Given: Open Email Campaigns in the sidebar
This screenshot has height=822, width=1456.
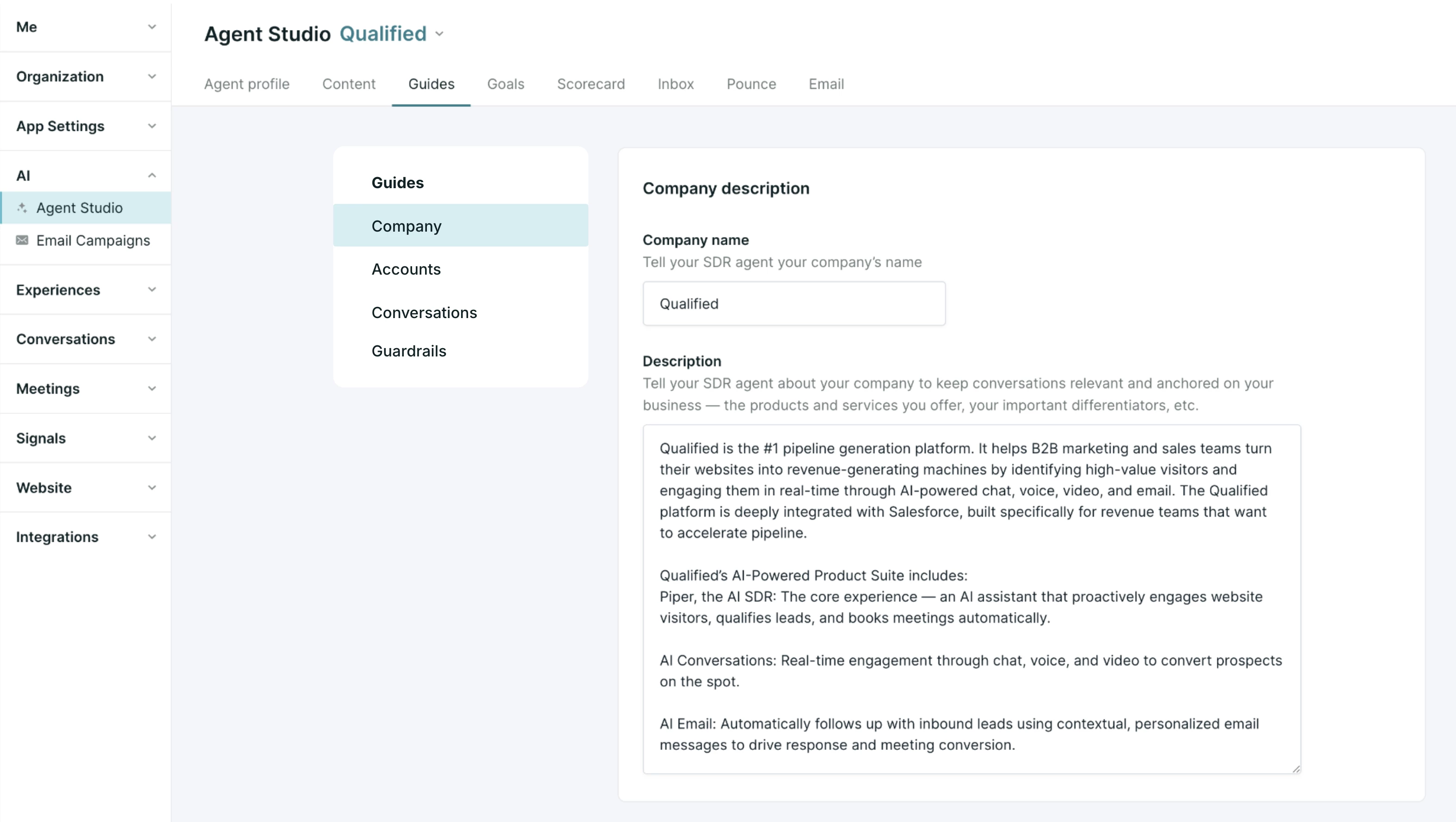Looking at the screenshot, I should tap(86, 241).
